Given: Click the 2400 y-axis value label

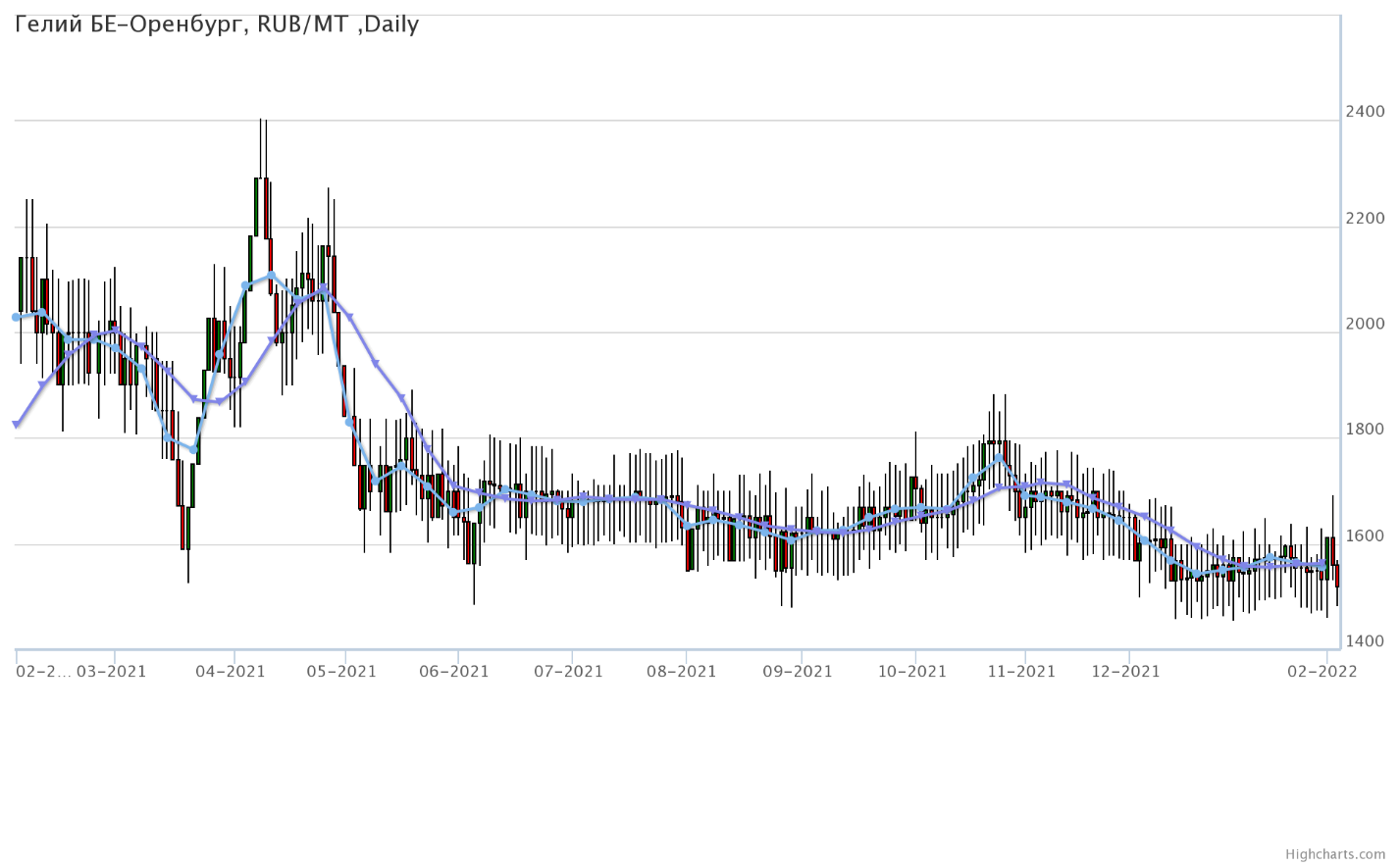Looking at the screenshot, I should [1365, 112].
